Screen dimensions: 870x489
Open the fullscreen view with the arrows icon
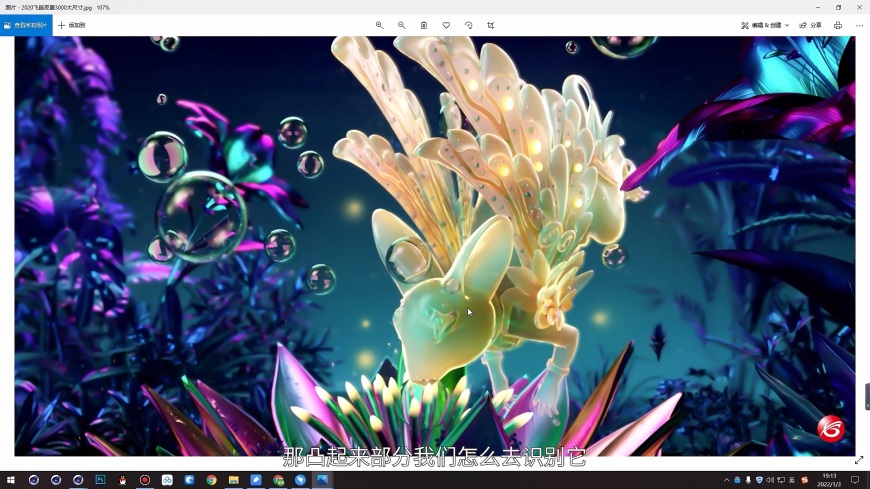pos(859,460)
